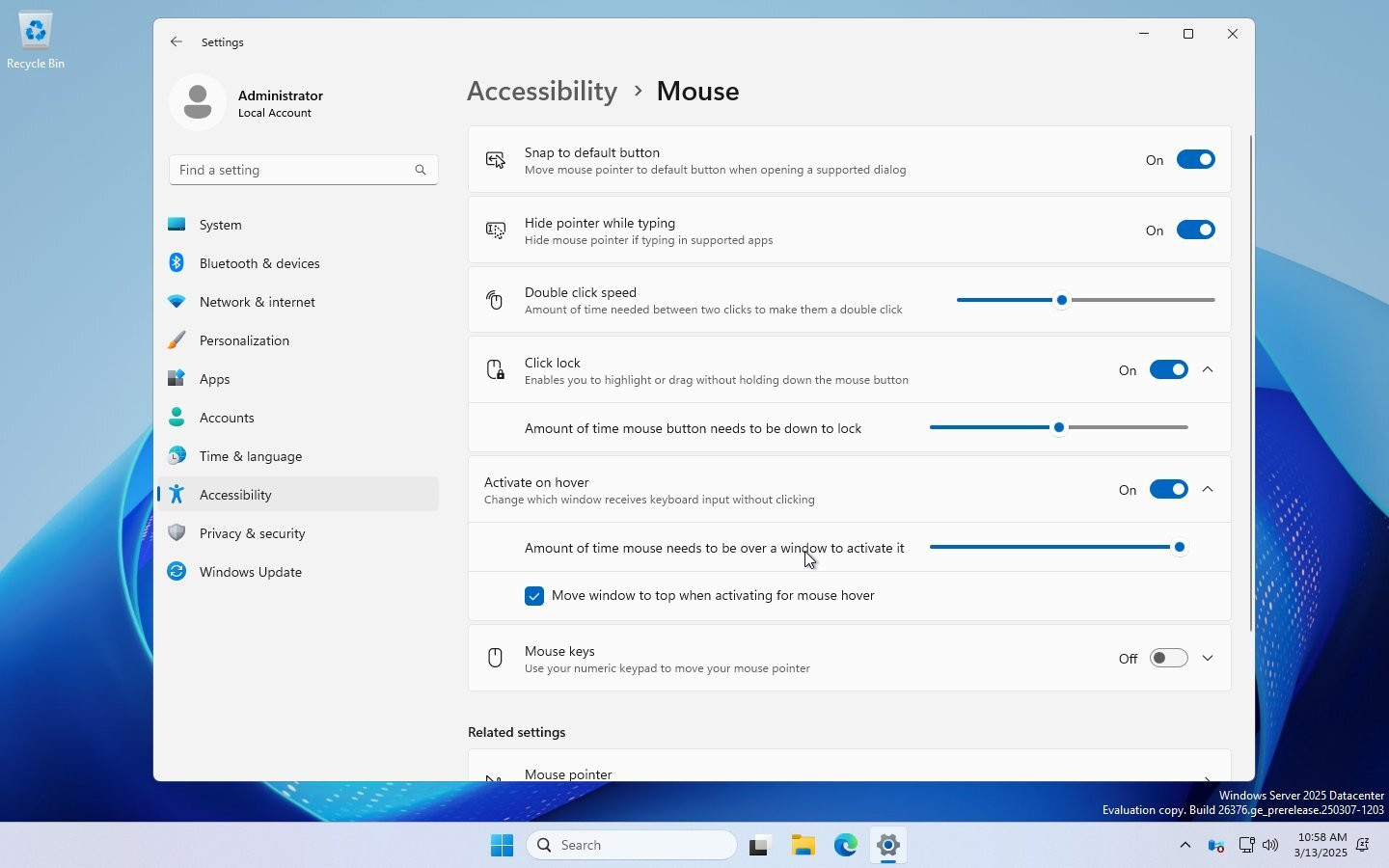Turn off Snap to default button toggle
The image size is (1389, 868).
pyautogui.click(x=1195, y=160)
